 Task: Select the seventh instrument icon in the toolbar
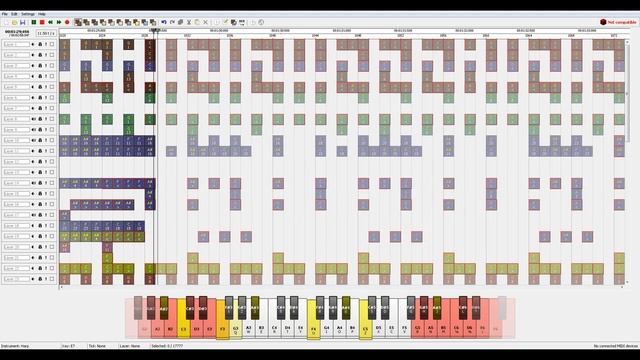(128, 22)
